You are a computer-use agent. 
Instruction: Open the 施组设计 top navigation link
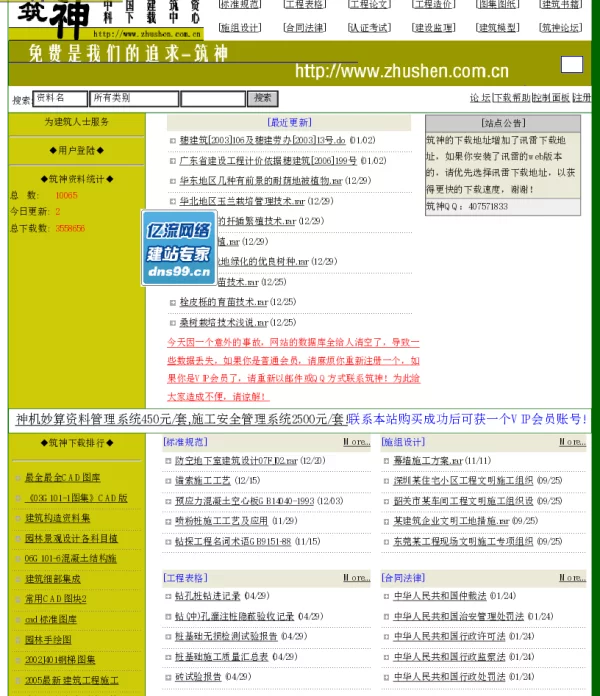pos(240,28)
